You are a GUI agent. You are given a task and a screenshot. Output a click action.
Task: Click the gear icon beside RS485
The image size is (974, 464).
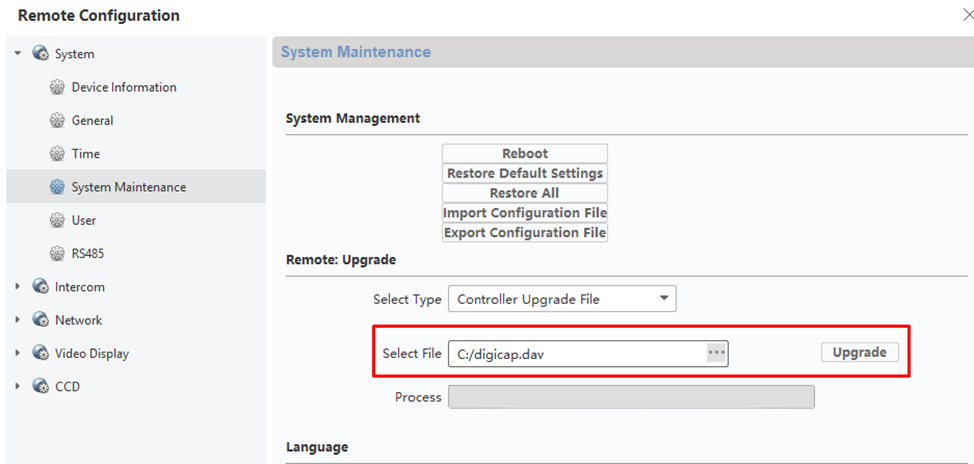pyautogui.click(x=57, y=254)
